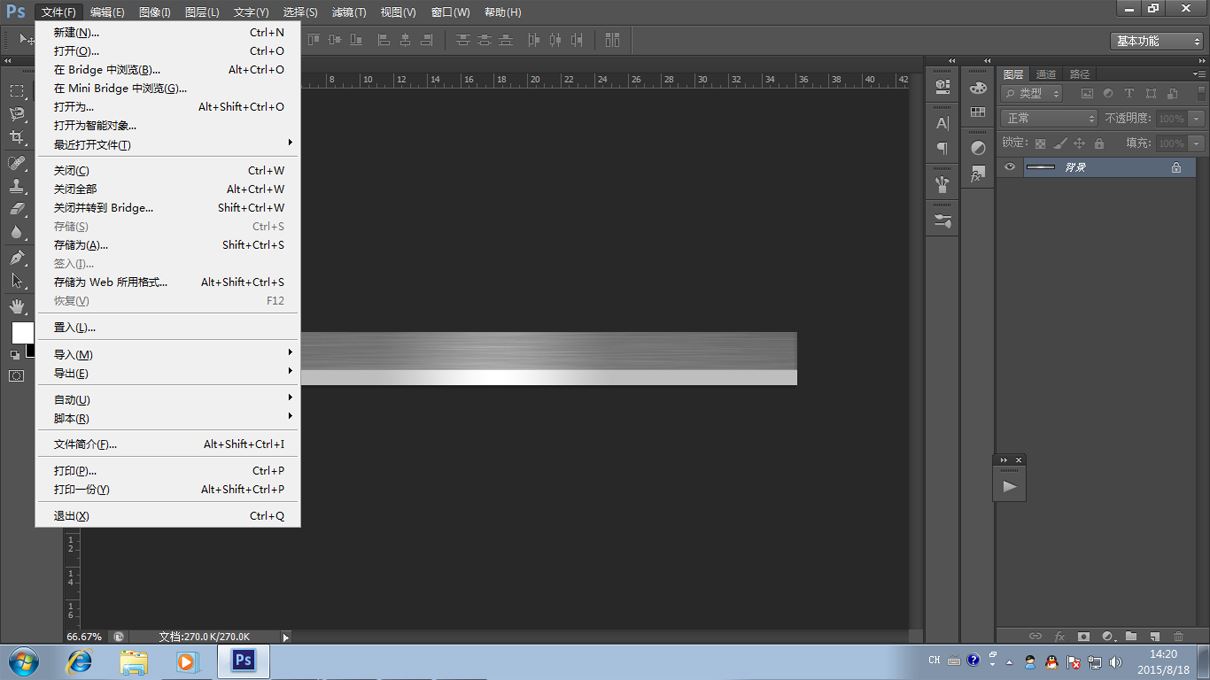Screen dimensions: 1210x680
Task: Open the 基本功能 workspace dropdown
Action: point(1157,41)
